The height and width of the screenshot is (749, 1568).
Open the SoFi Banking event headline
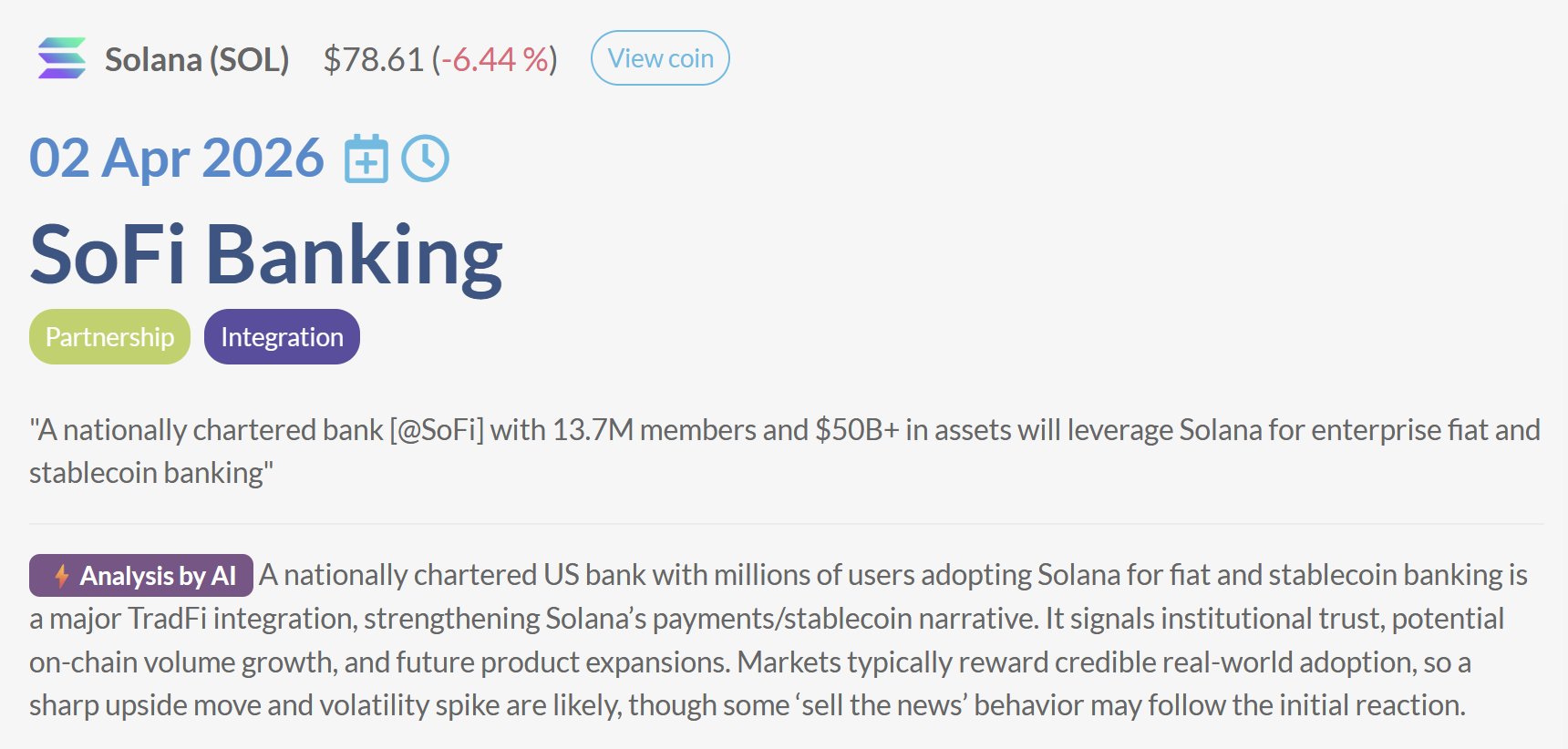click(x=265, y=254)
